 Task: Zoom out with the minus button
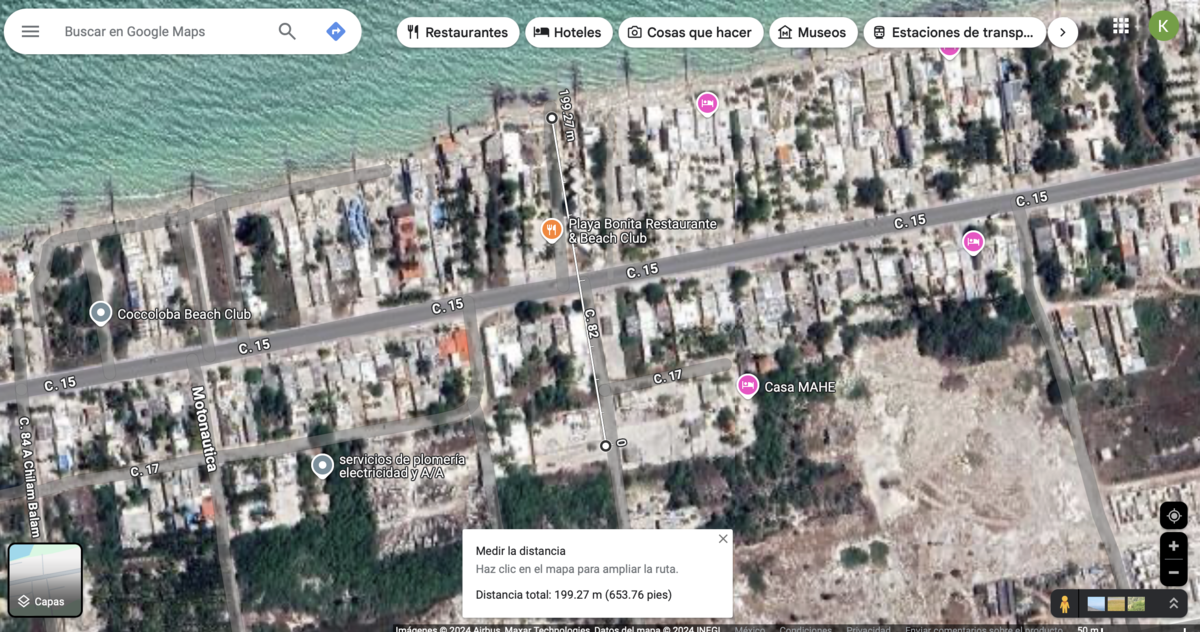(x=1174, y=573)
